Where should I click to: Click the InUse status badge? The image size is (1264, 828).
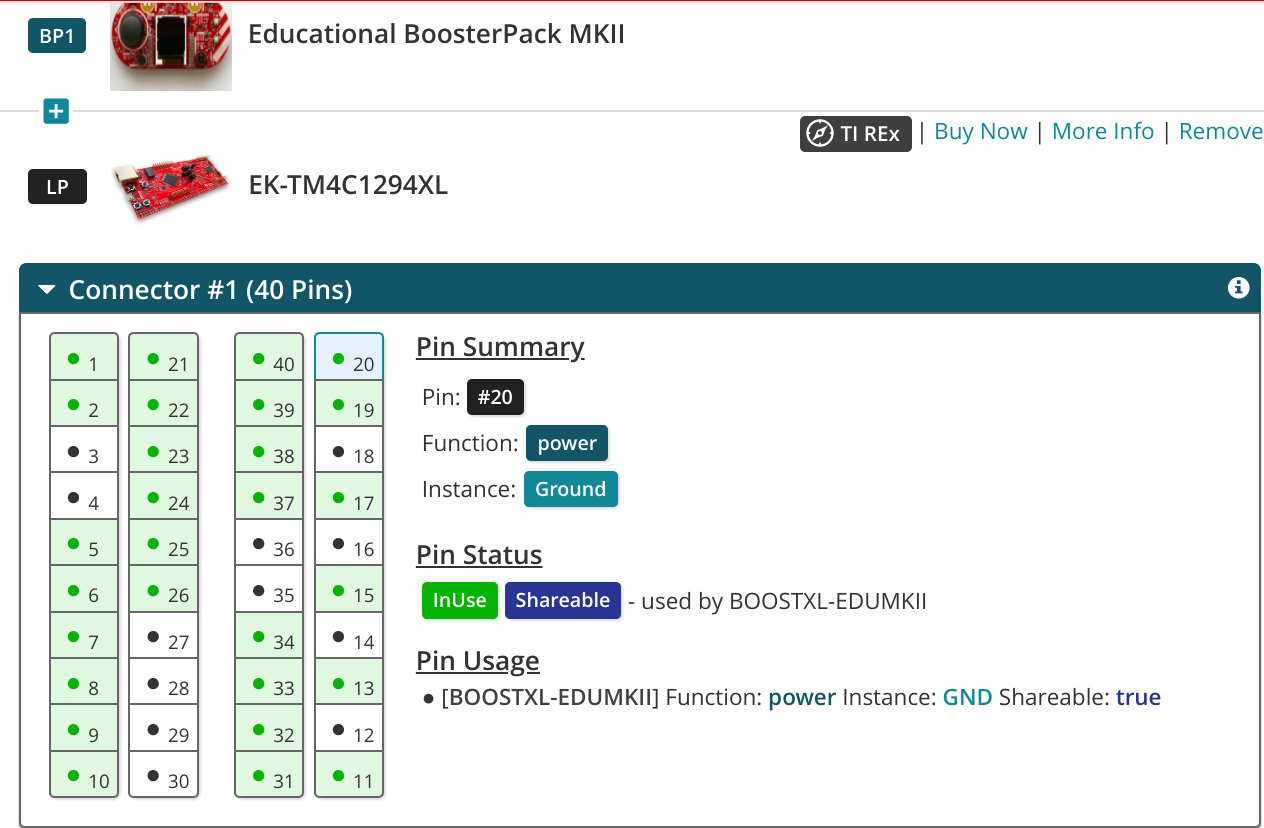pyautogui.click(x=460, y=600)
